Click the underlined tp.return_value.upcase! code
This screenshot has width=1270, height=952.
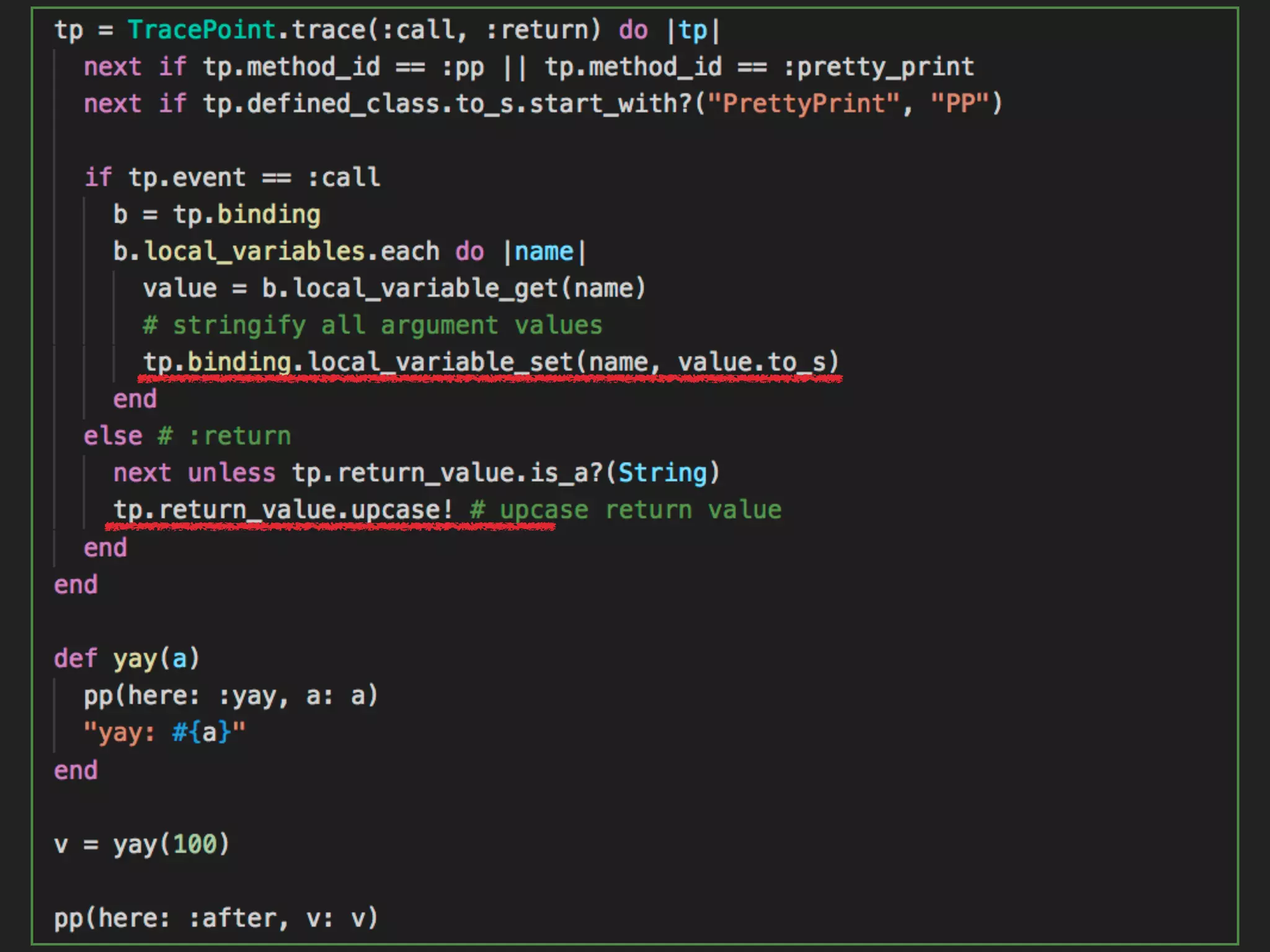[283, 510]
